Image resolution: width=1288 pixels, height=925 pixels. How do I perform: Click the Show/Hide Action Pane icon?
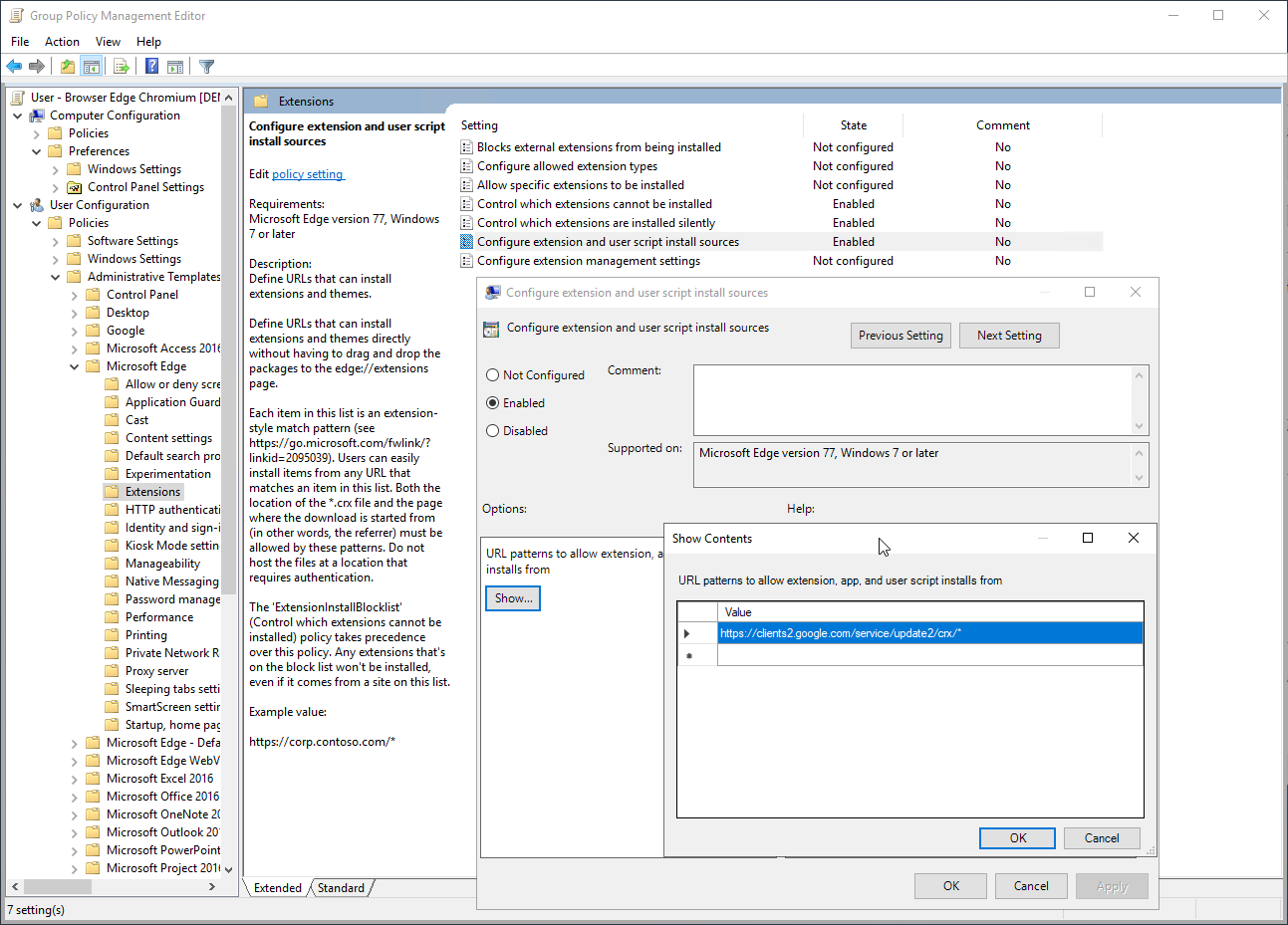pos(175,67)
